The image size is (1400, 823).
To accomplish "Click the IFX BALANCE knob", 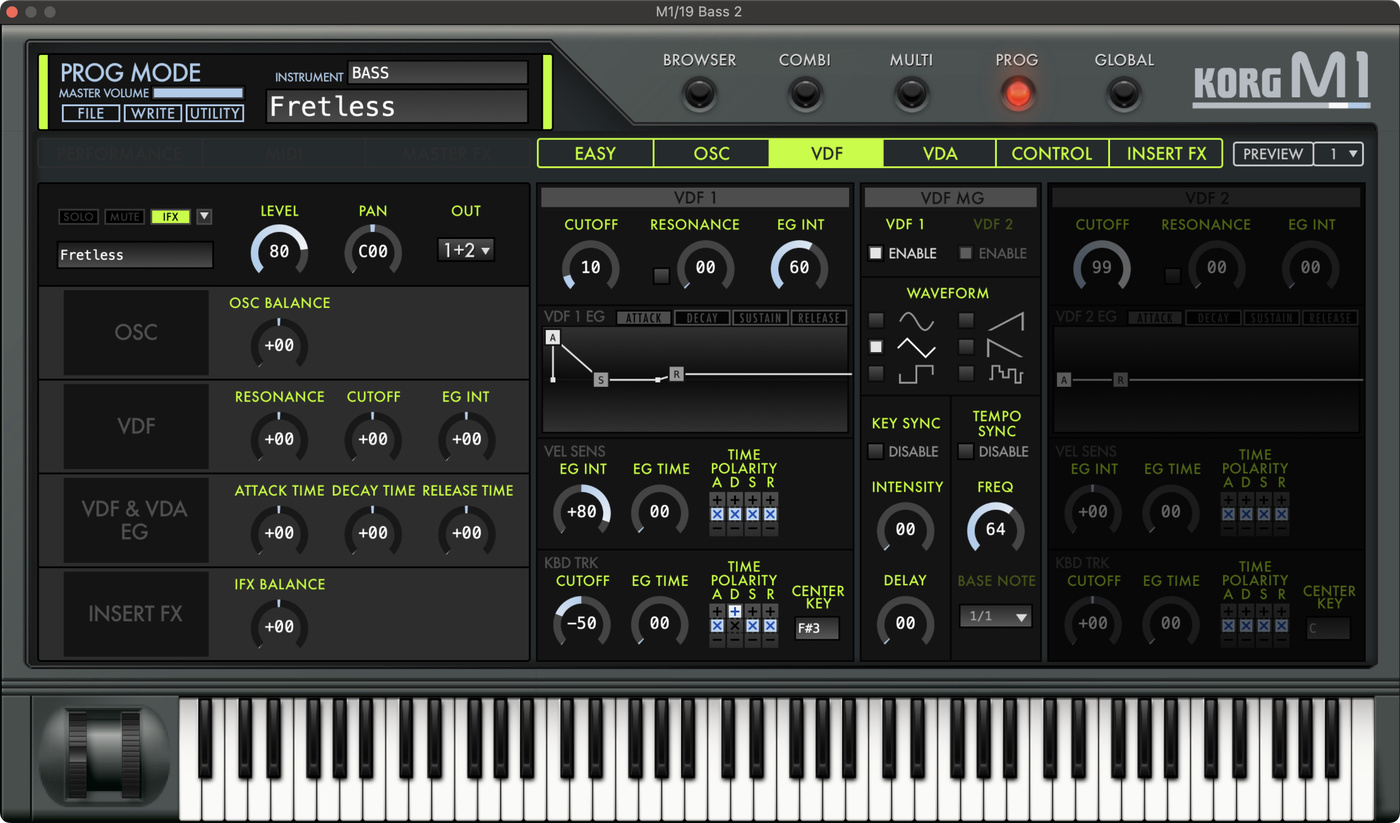I will [279, 626].
